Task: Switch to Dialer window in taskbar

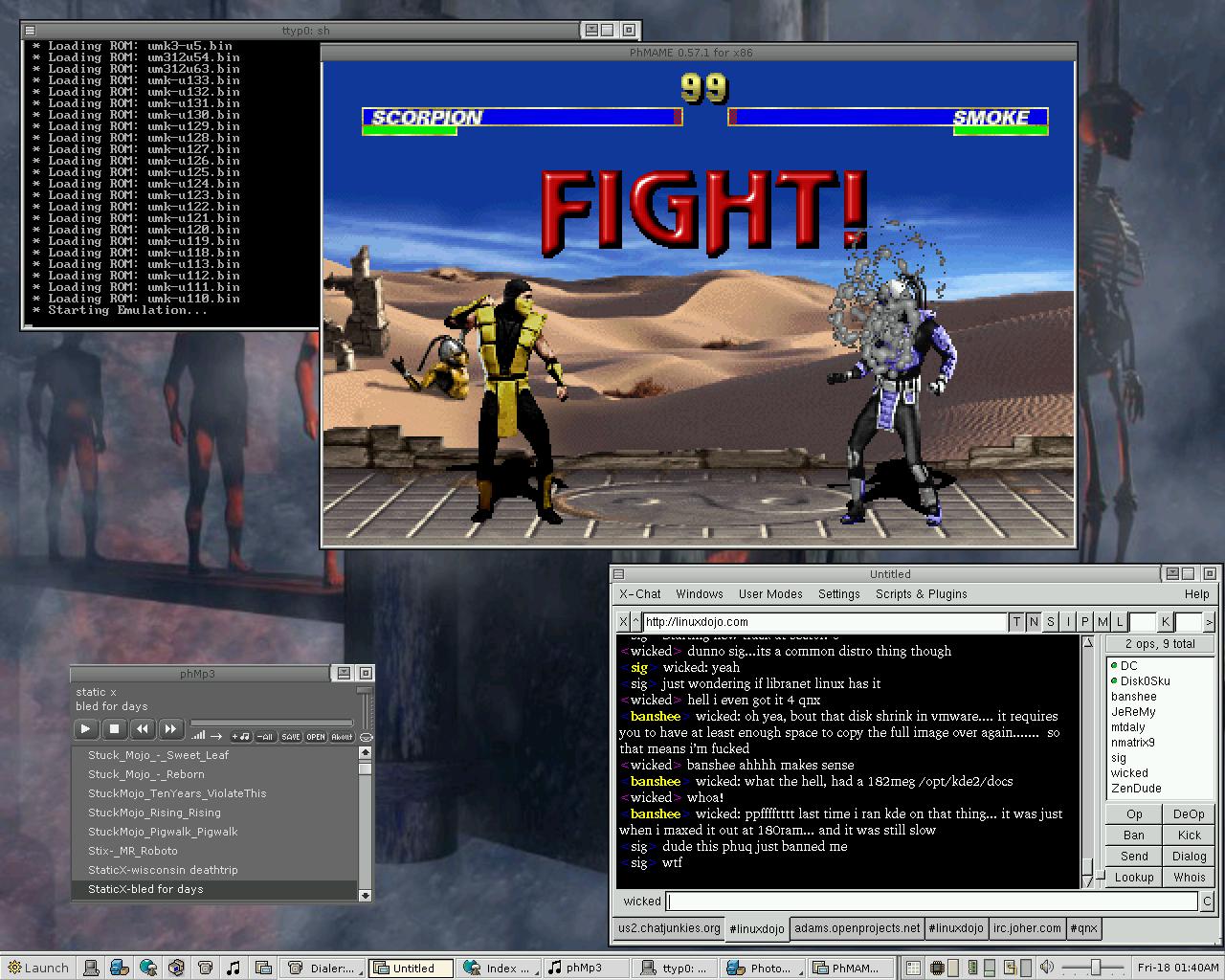Action: tap(324, 968)
